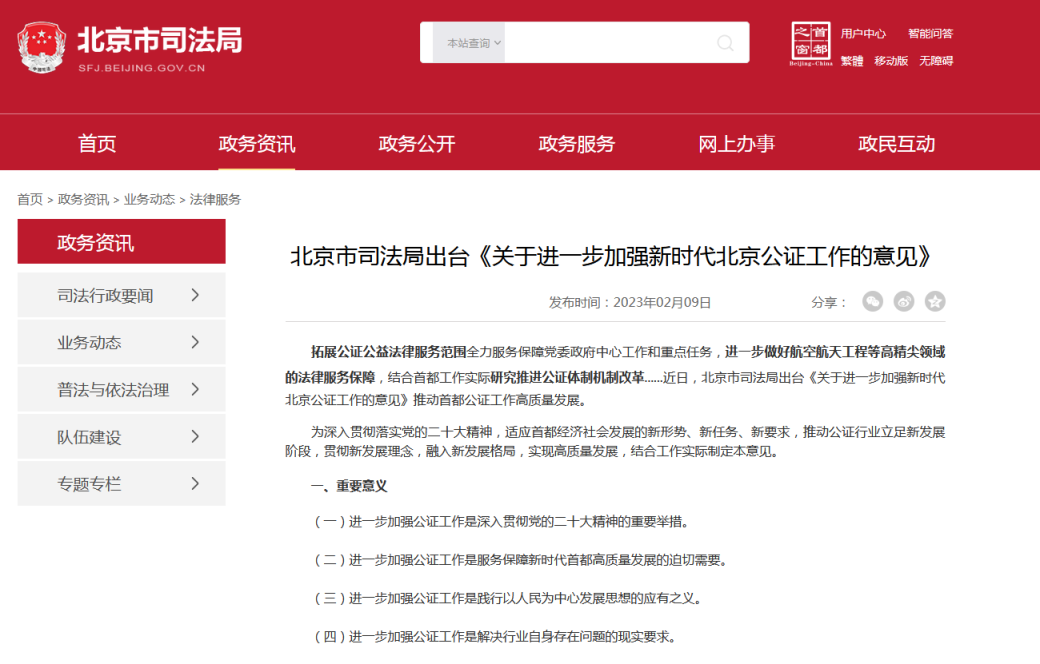Click heading 一、重要意义
Screen dimensions: 1040x664
click(x=349, y=486)
